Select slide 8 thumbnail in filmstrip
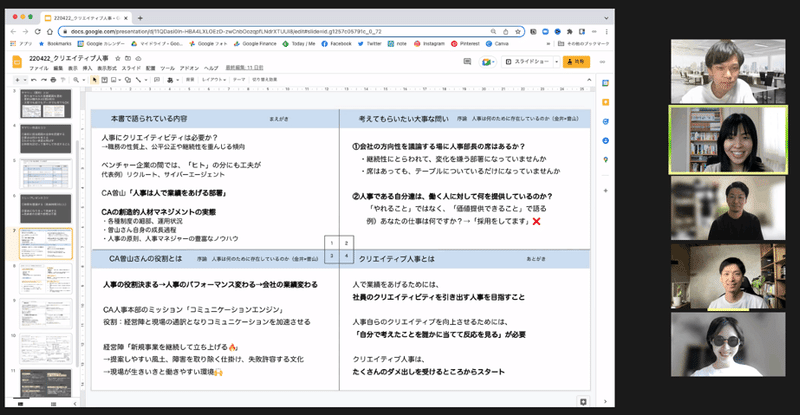This screenshot has height=415, width=800. [x=46, y=278]
